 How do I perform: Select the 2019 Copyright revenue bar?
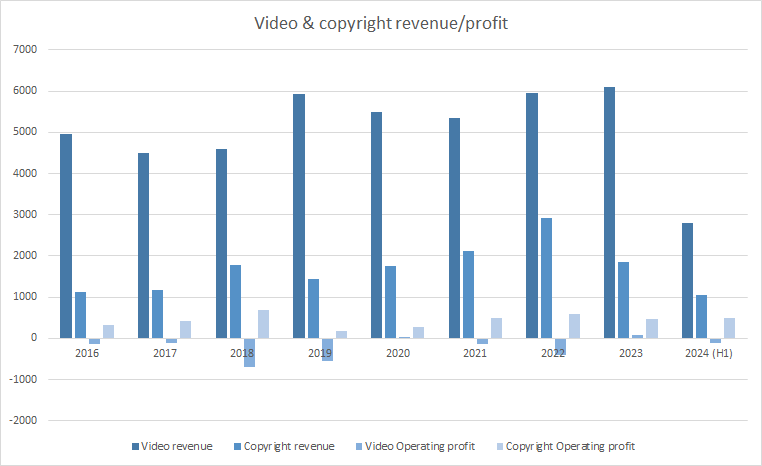[x=313, y=309]
